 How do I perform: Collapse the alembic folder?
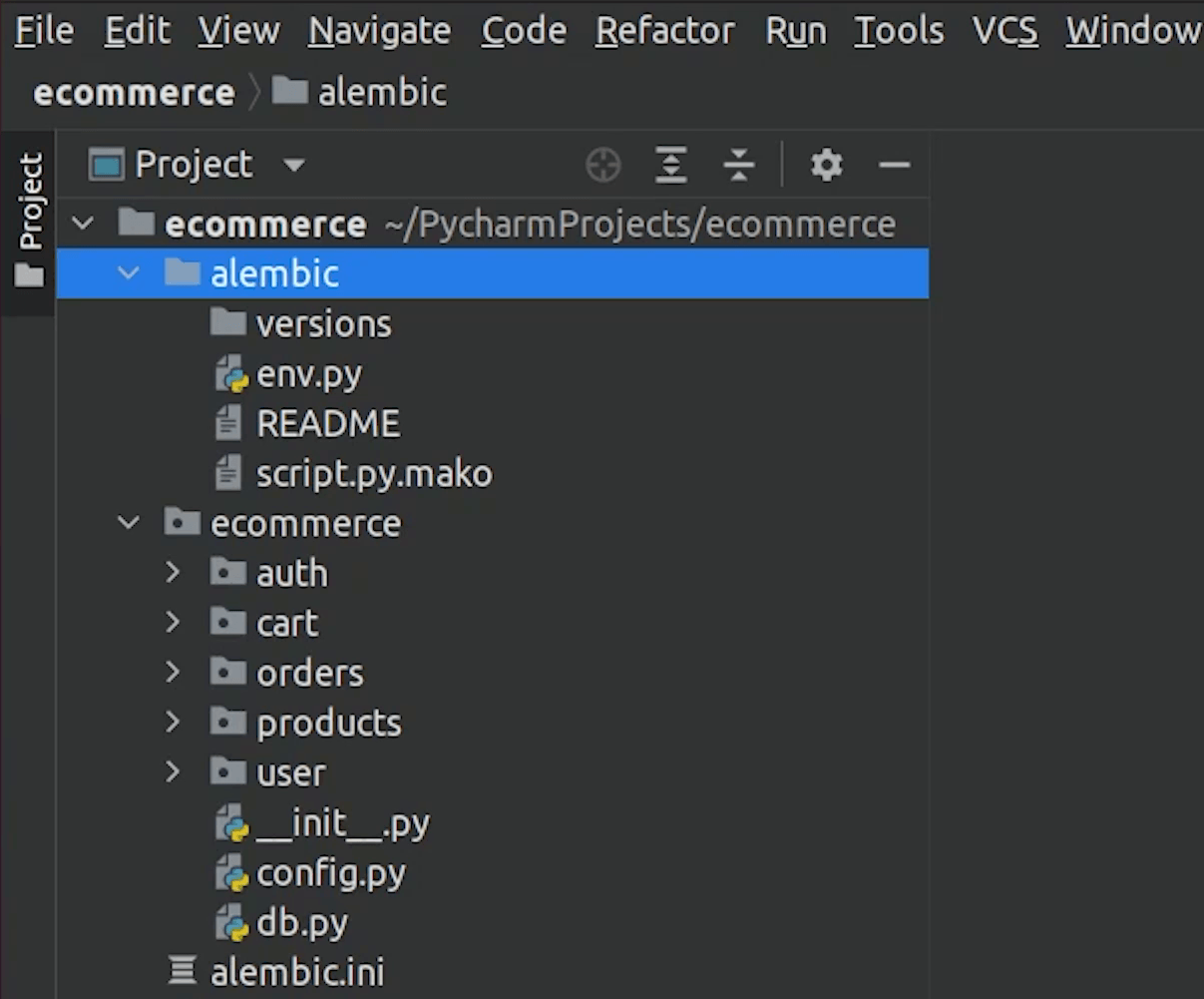coord(129,273)
